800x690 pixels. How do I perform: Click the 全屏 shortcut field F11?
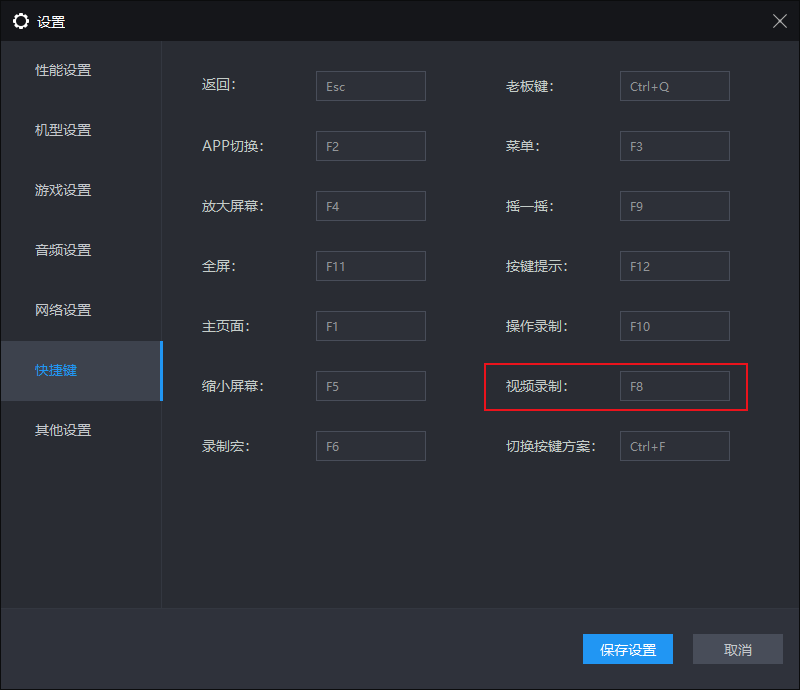click(x=370, y=266)
